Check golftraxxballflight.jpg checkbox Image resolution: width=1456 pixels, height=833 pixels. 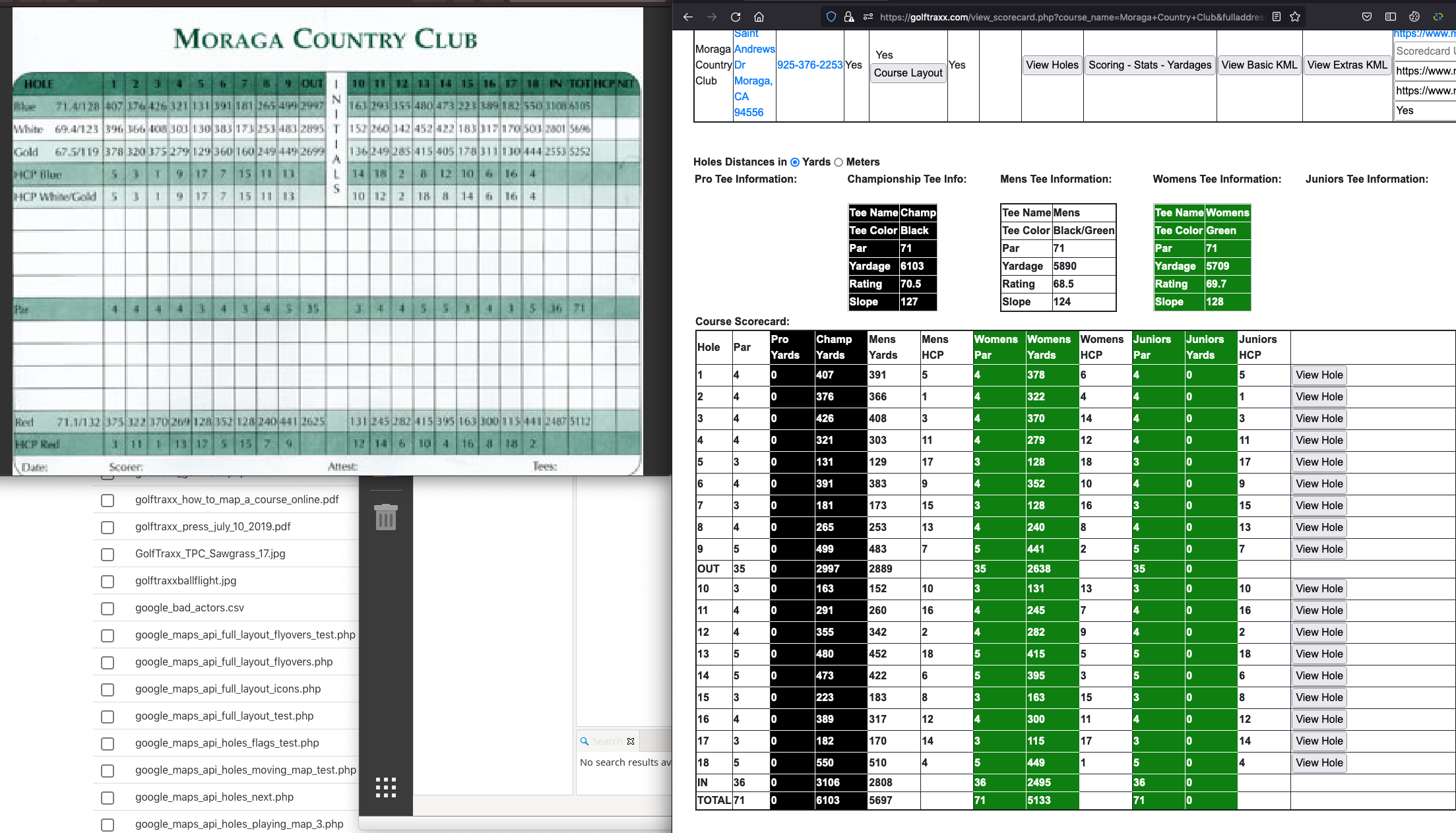[x=108, y=582]
